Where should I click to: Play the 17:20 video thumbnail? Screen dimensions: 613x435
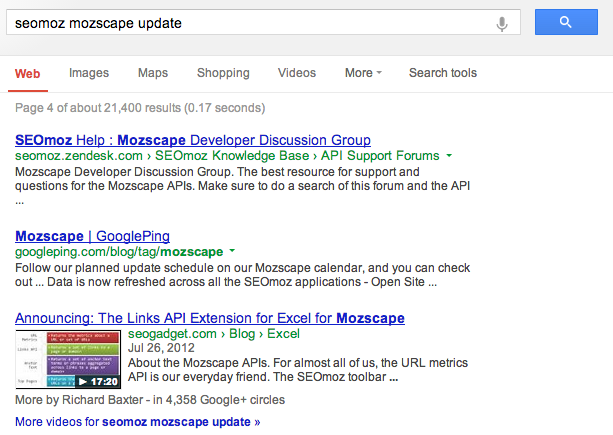pyautogui.click(x=68, y=360)
